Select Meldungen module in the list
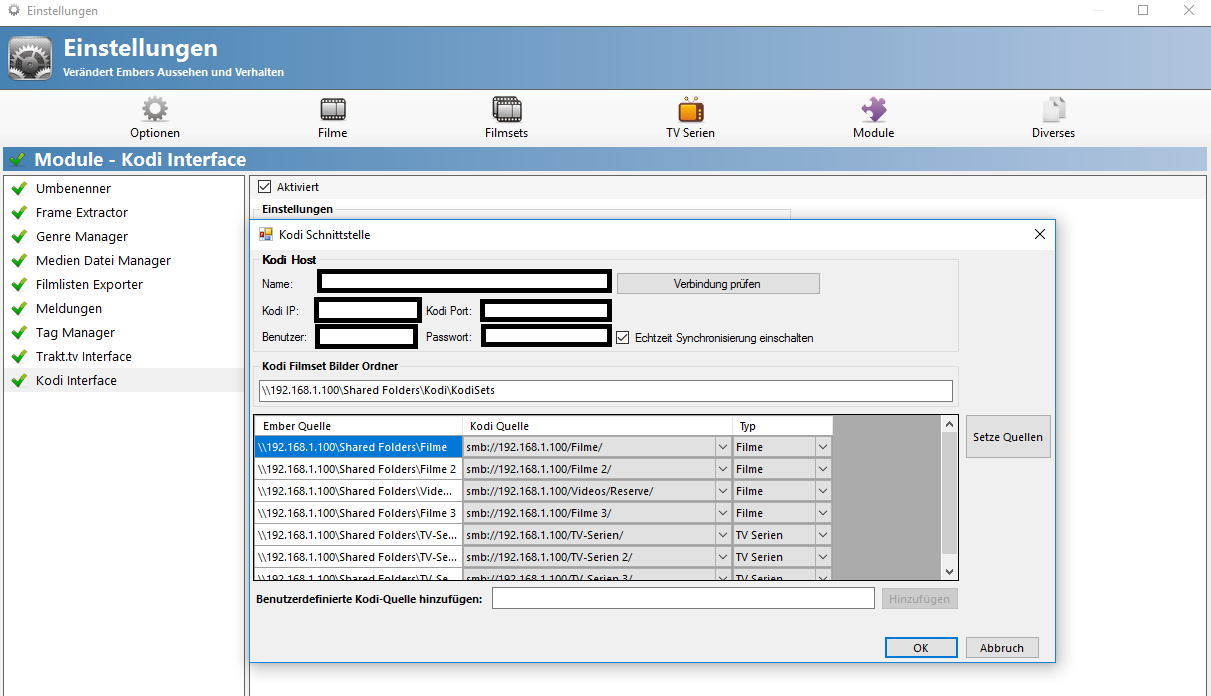Viewport: 1211px width, 696px height. pos(124,308)
